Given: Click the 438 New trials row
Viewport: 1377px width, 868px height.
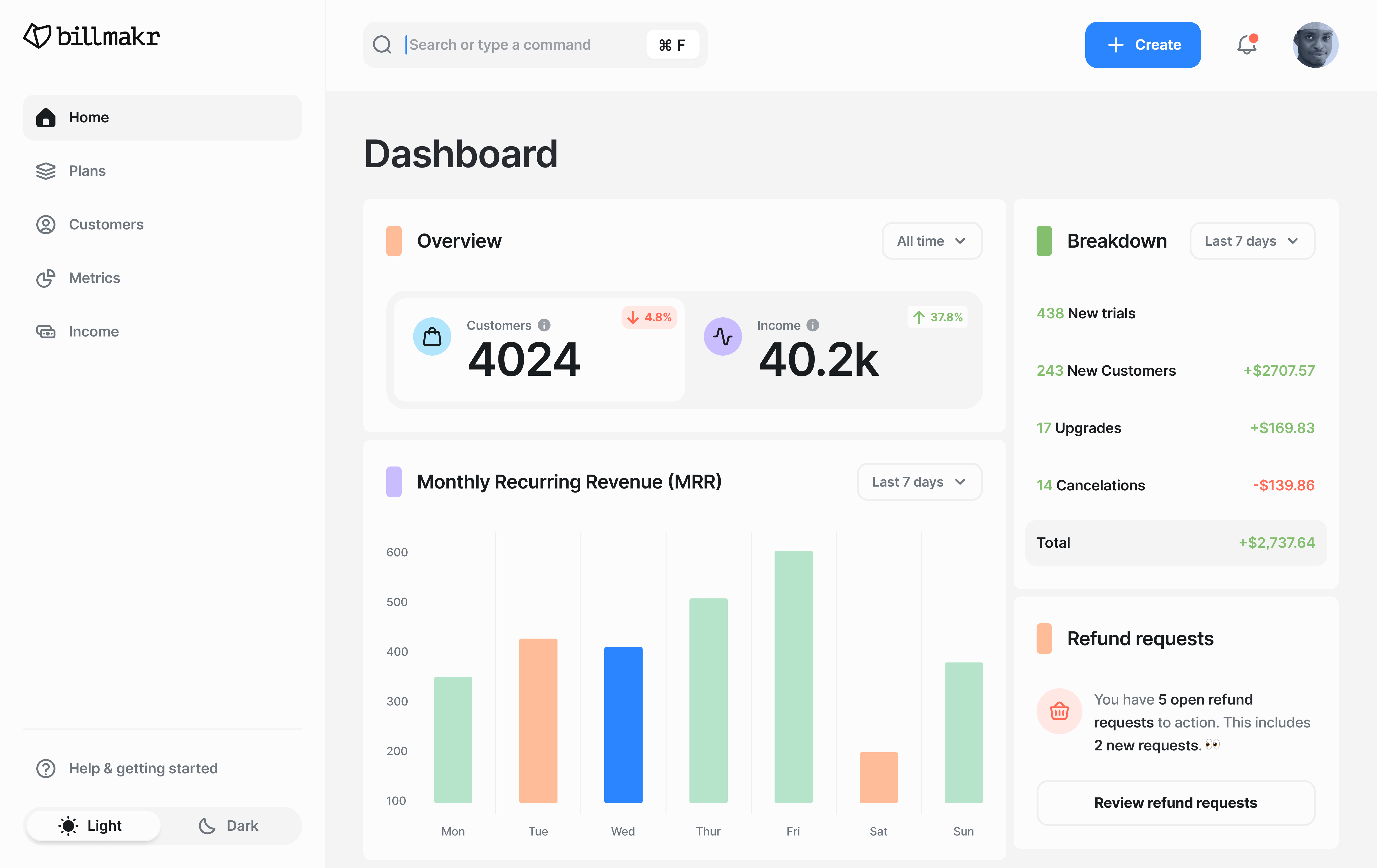Looking at the screenshot, I should (1176, 313).
